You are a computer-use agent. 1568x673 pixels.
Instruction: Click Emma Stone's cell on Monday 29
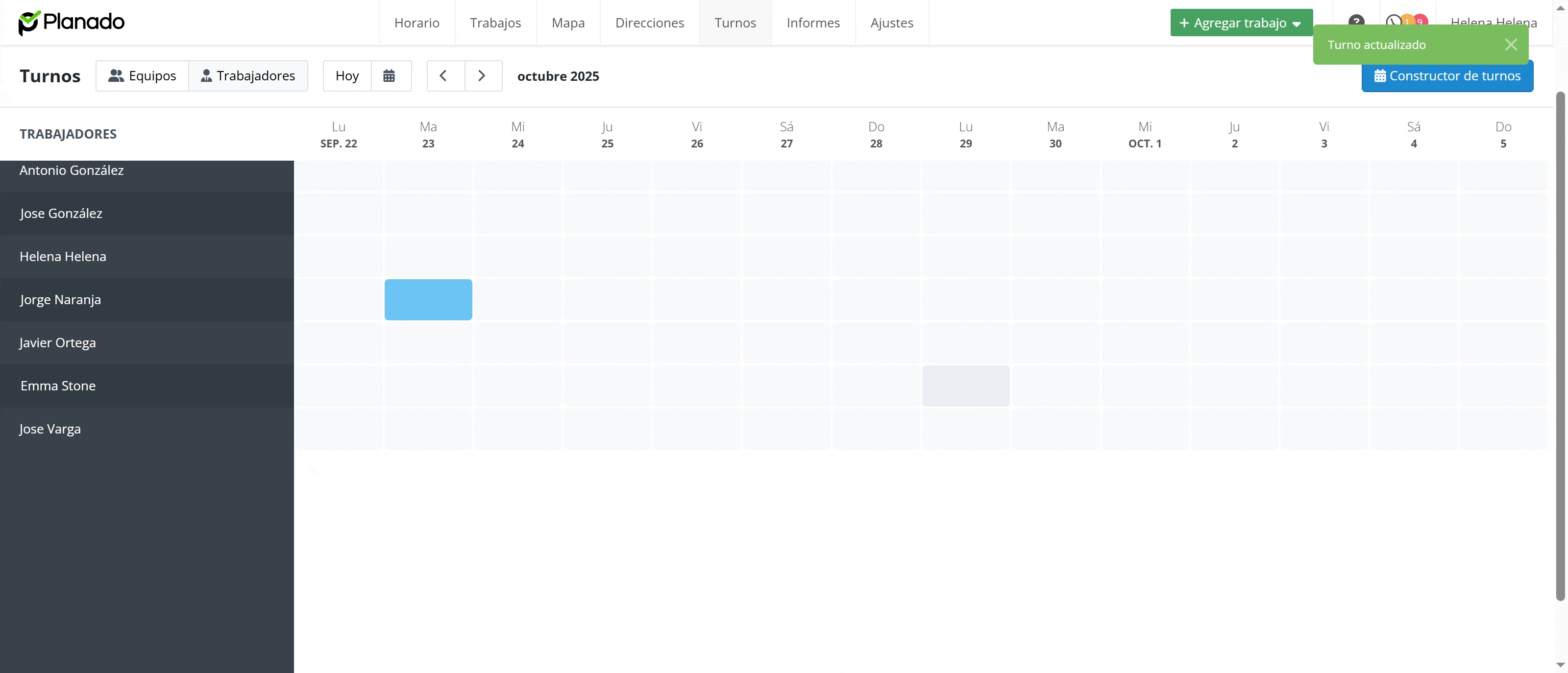[x=965, y=386]
